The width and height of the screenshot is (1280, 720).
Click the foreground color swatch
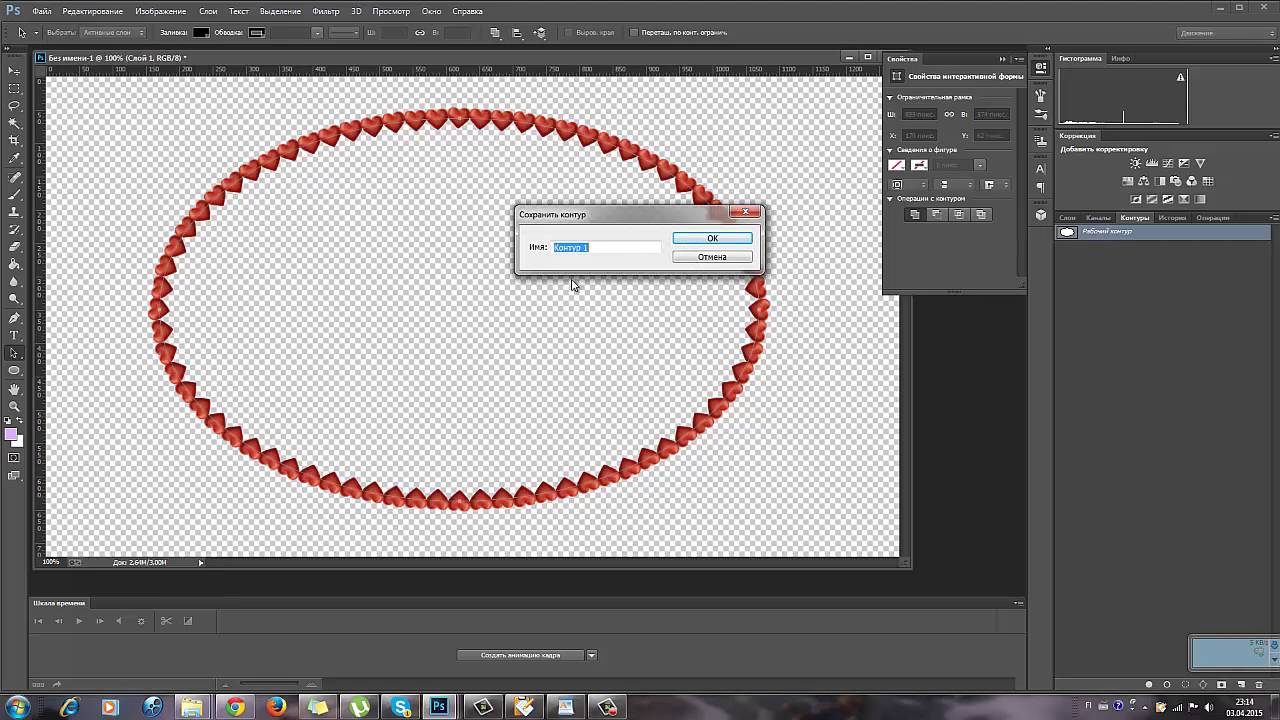pos(11,434)
